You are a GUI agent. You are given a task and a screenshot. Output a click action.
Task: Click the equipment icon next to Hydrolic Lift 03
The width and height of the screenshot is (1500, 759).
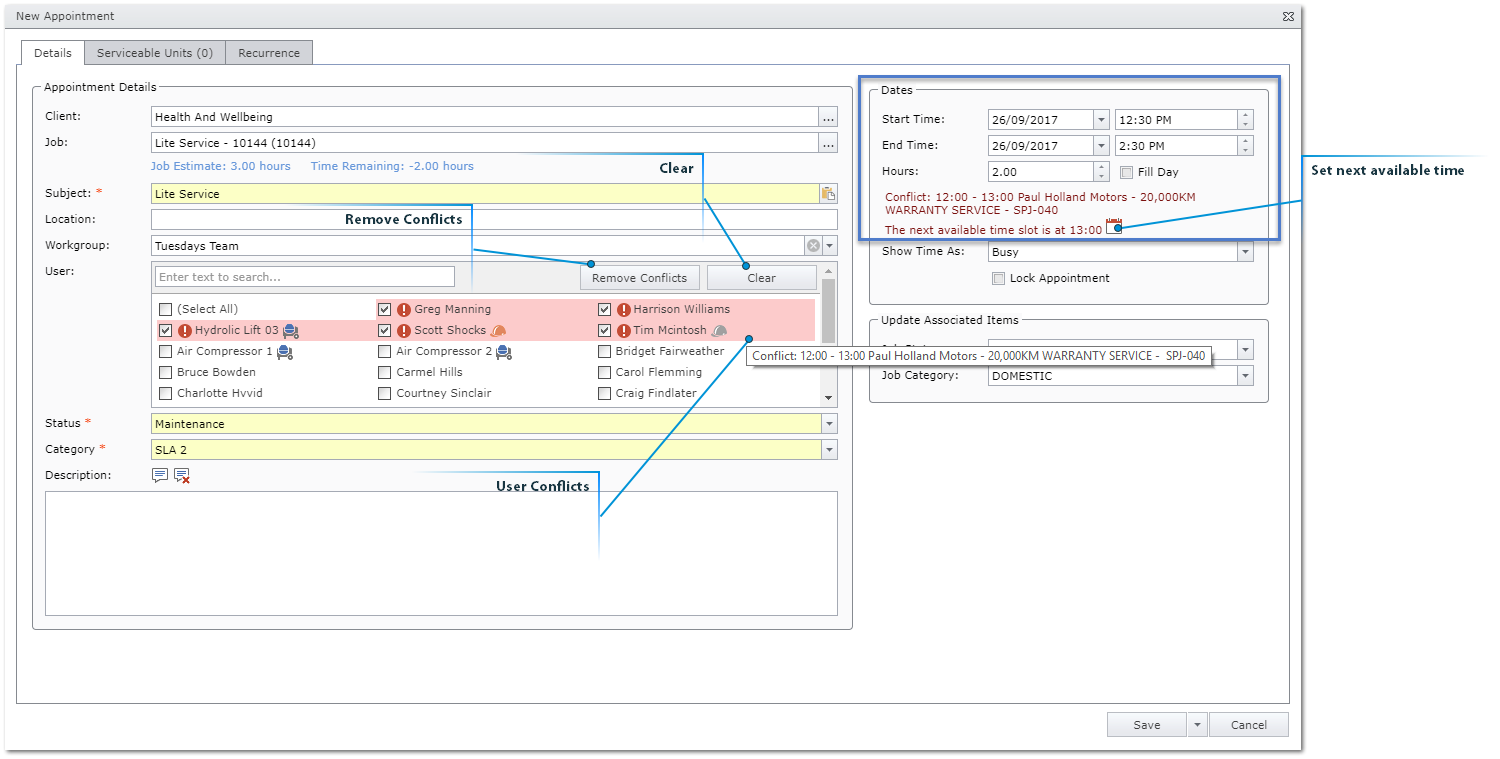[291, 331]
